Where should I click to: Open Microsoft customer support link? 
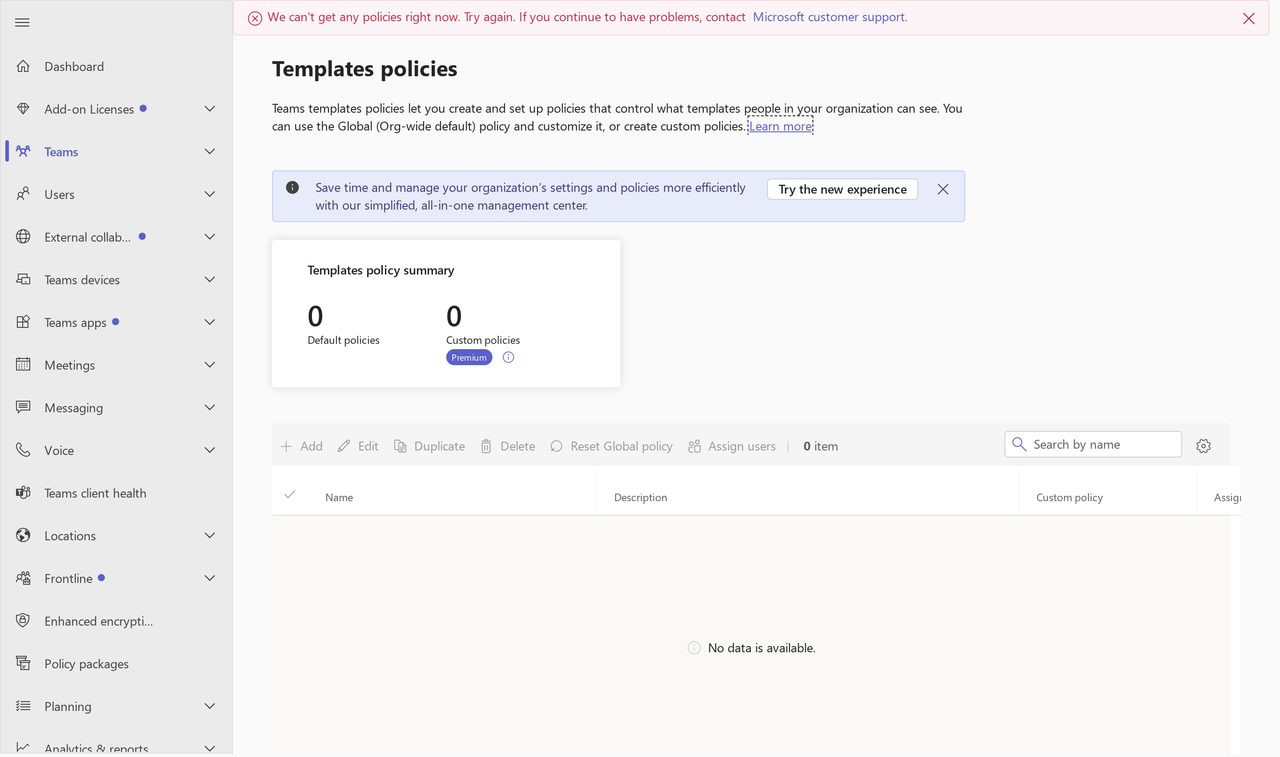click(x=830, y=17)
